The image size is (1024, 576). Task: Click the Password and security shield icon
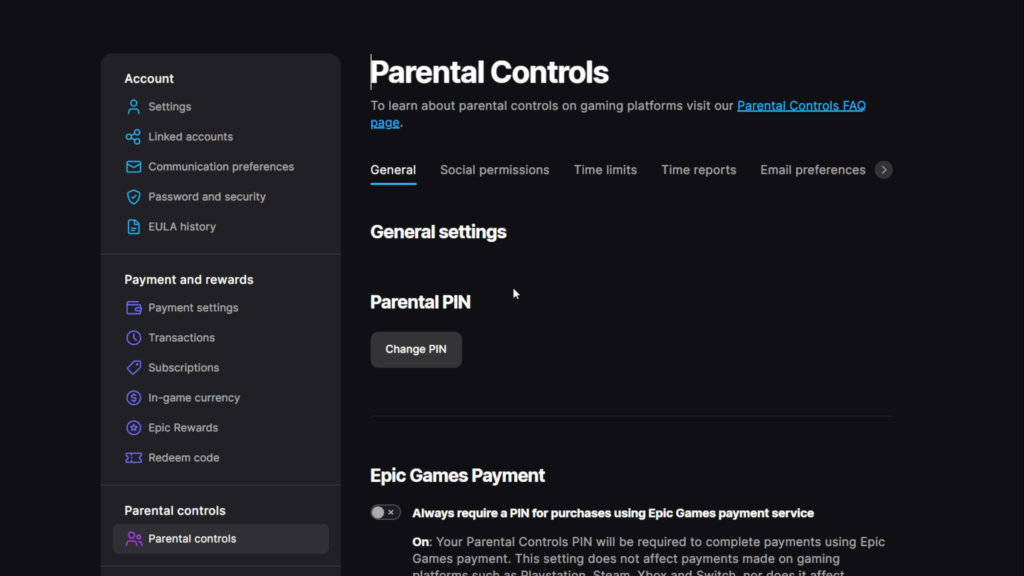(133, 197)
